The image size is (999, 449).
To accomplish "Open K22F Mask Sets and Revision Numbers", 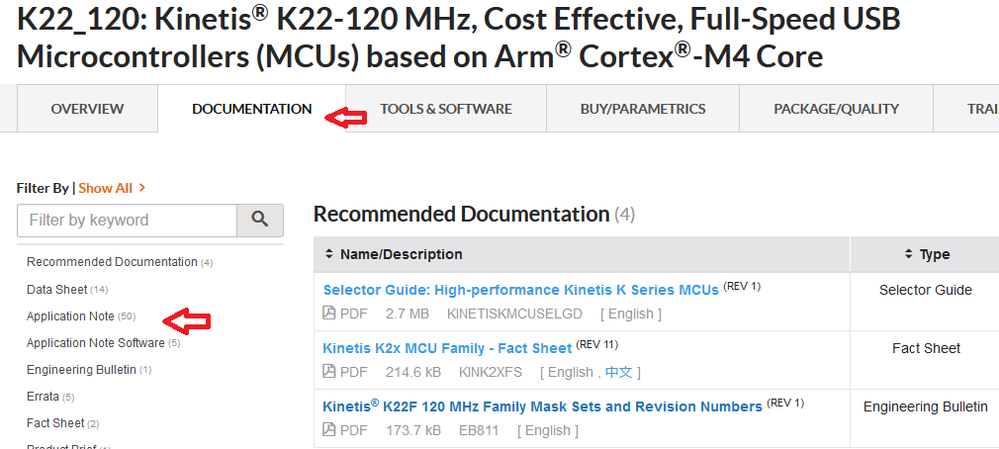I will tap(542, 407).
